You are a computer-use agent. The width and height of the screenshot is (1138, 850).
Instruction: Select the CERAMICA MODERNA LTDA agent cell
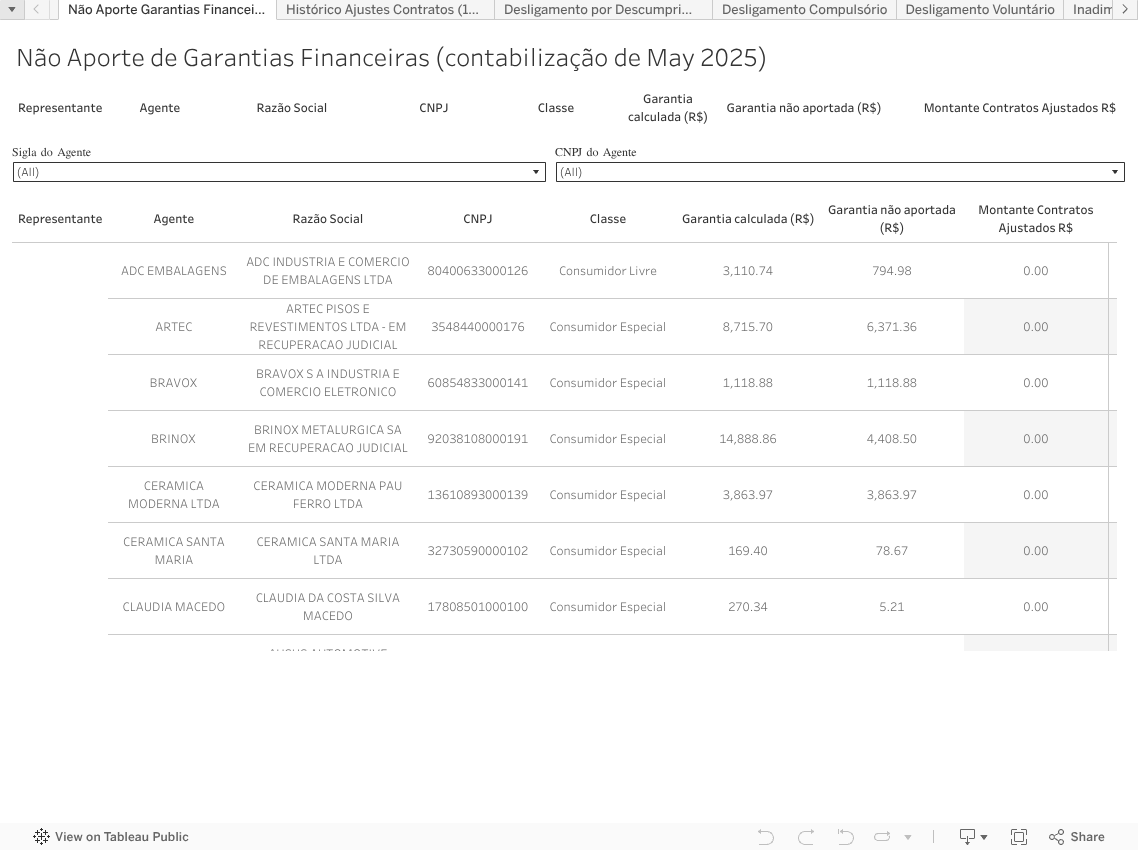(x=173, y=494)
